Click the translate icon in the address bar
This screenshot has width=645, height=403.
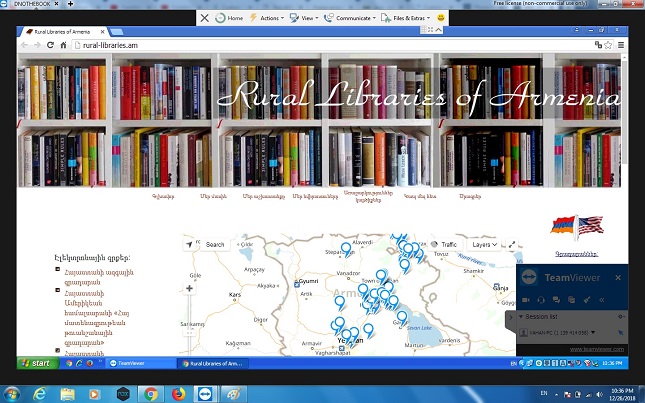pyautogui.click(x=599, y=45)
